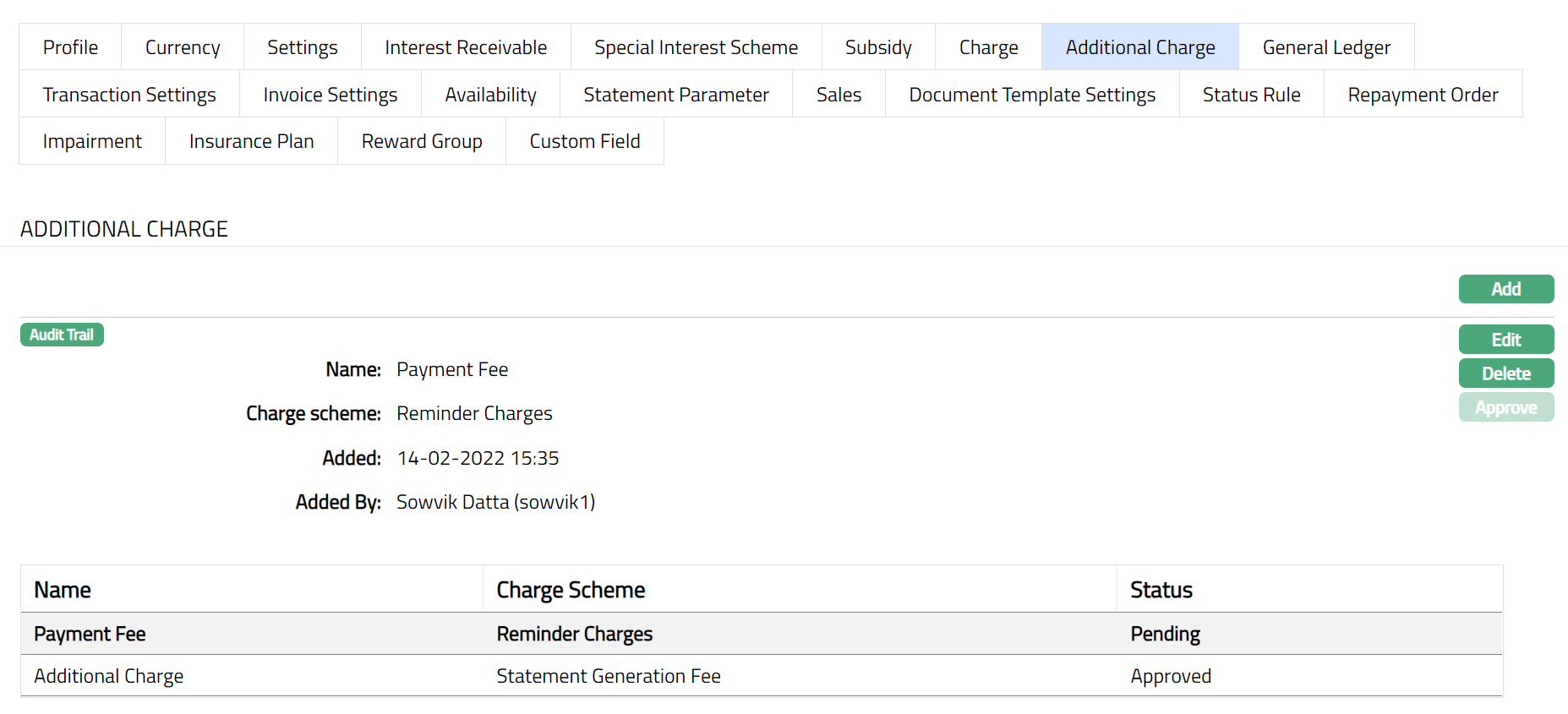Screen dimensions: 1568x714
Task: Select the Payment Fee table row
Action: [x=575, y=634]
